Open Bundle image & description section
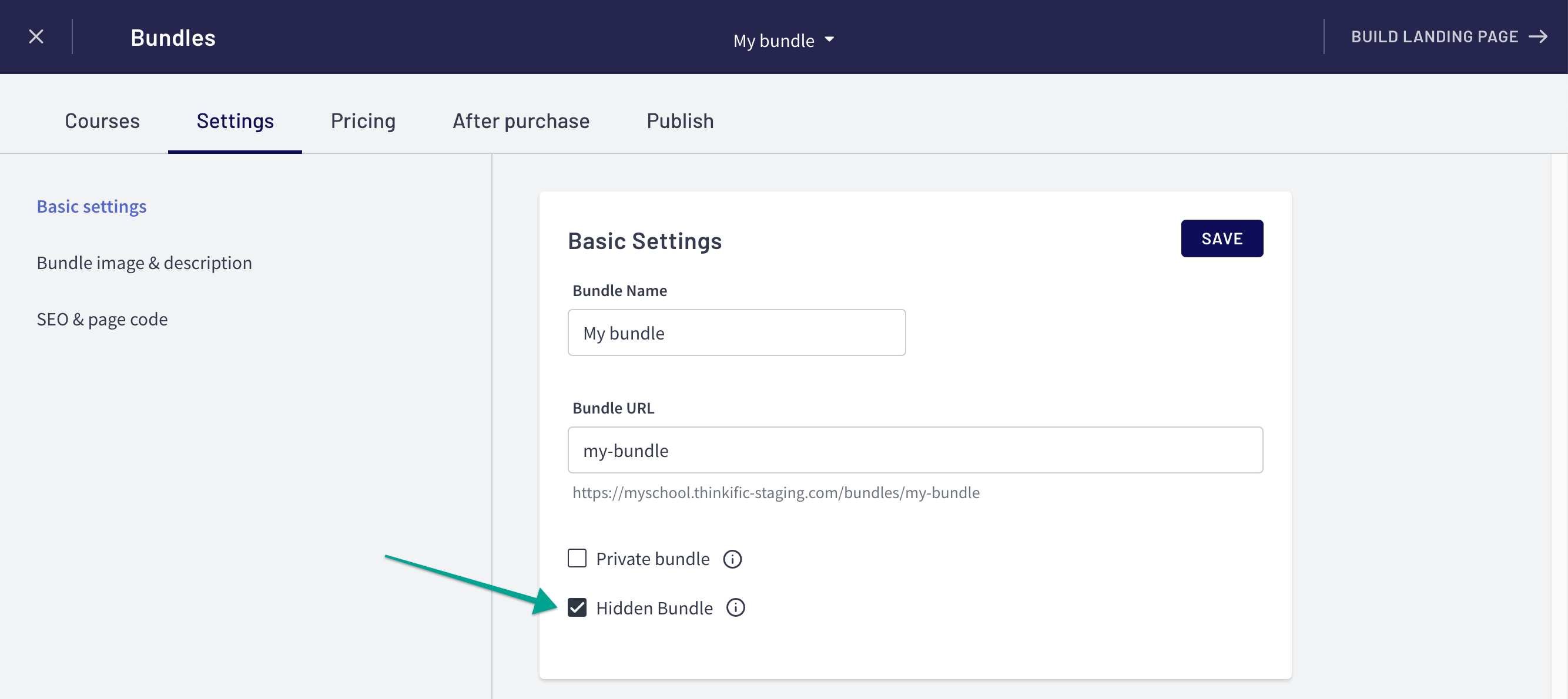Viewport: 1568px width, 699px height. point(144,262)
